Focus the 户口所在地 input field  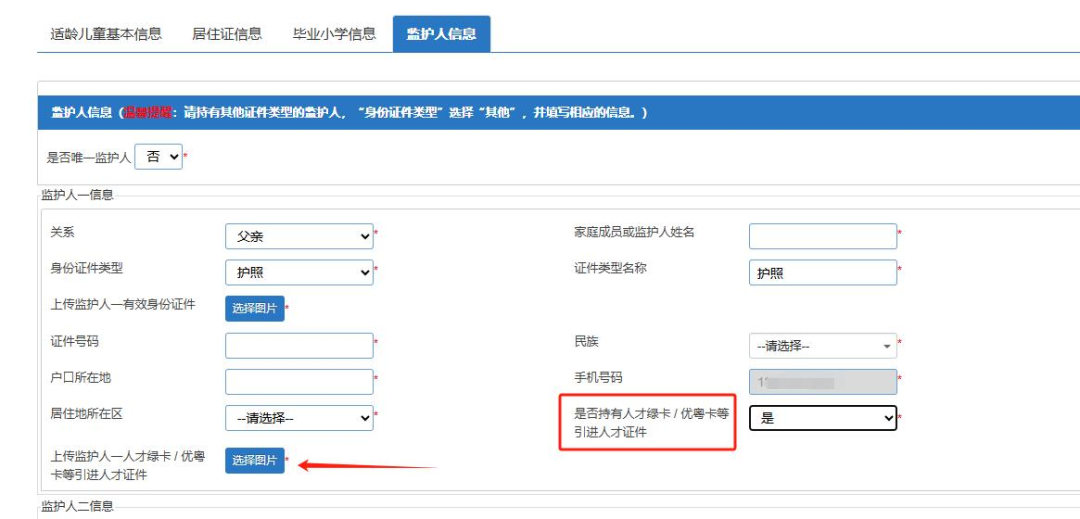[x=299, y=382]
